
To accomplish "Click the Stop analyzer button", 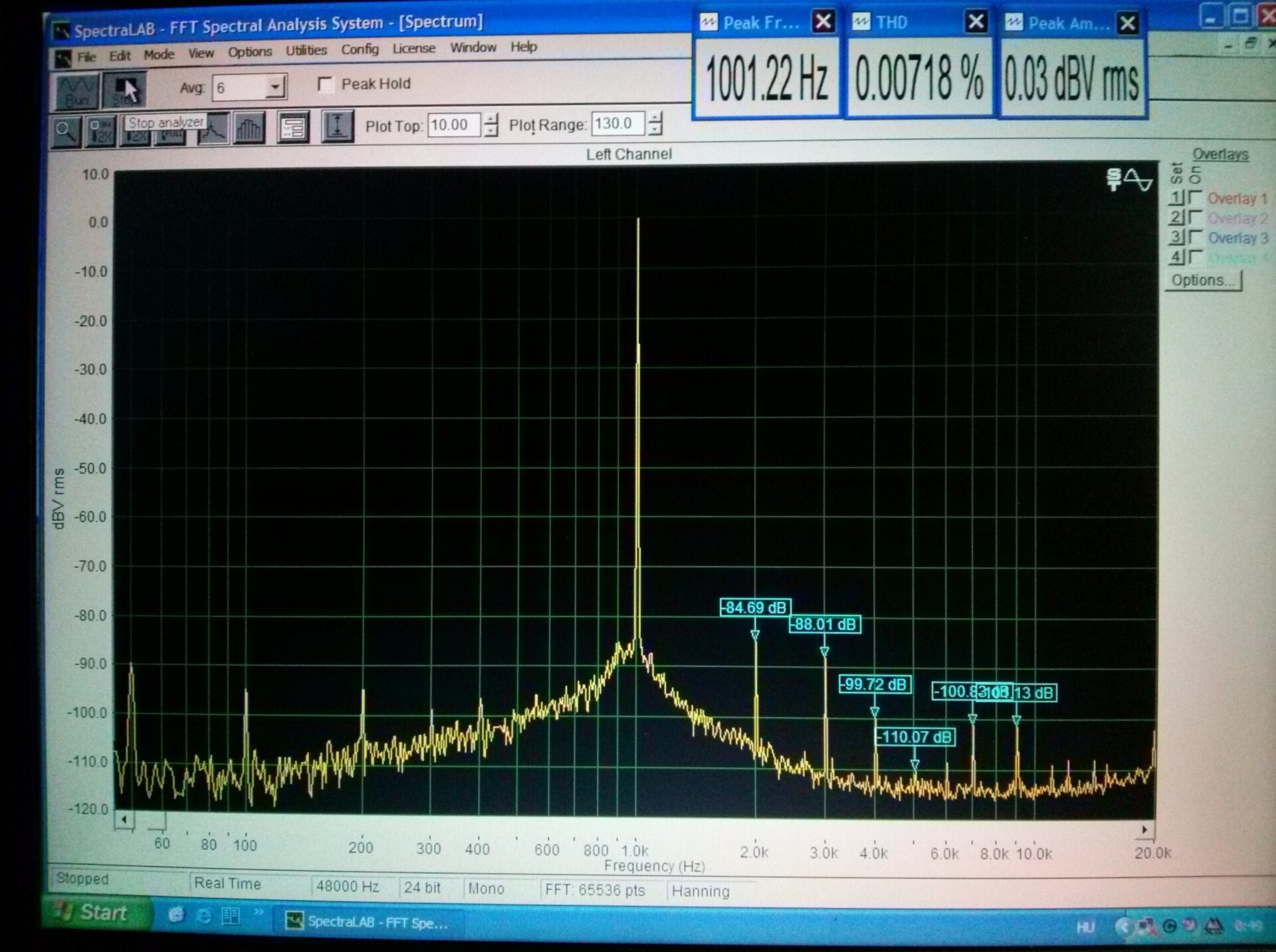I will (x=125, y=91).
